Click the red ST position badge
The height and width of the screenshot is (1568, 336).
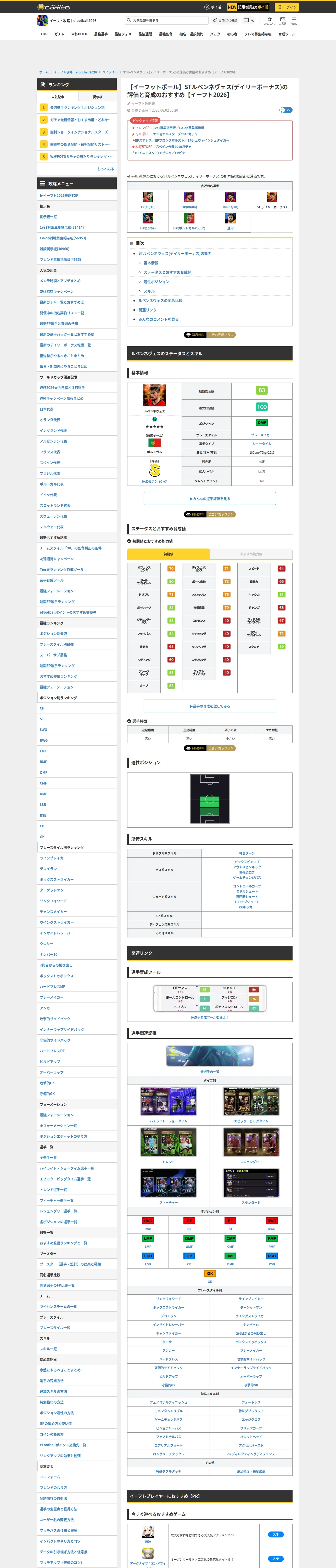point(231,1221)
